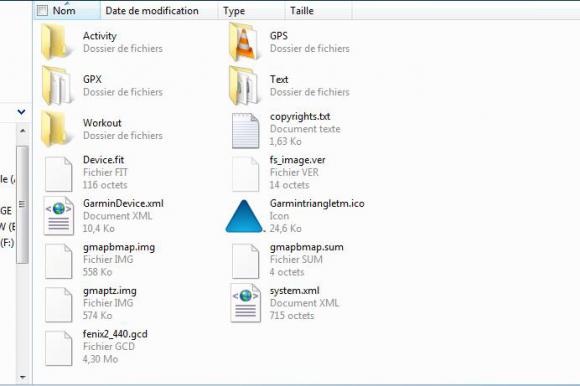Image resolution: width=580 pixels, height=386 pixels.
Task: Click the Garmintriangletm.ico file name
Action: click(317, 204)
